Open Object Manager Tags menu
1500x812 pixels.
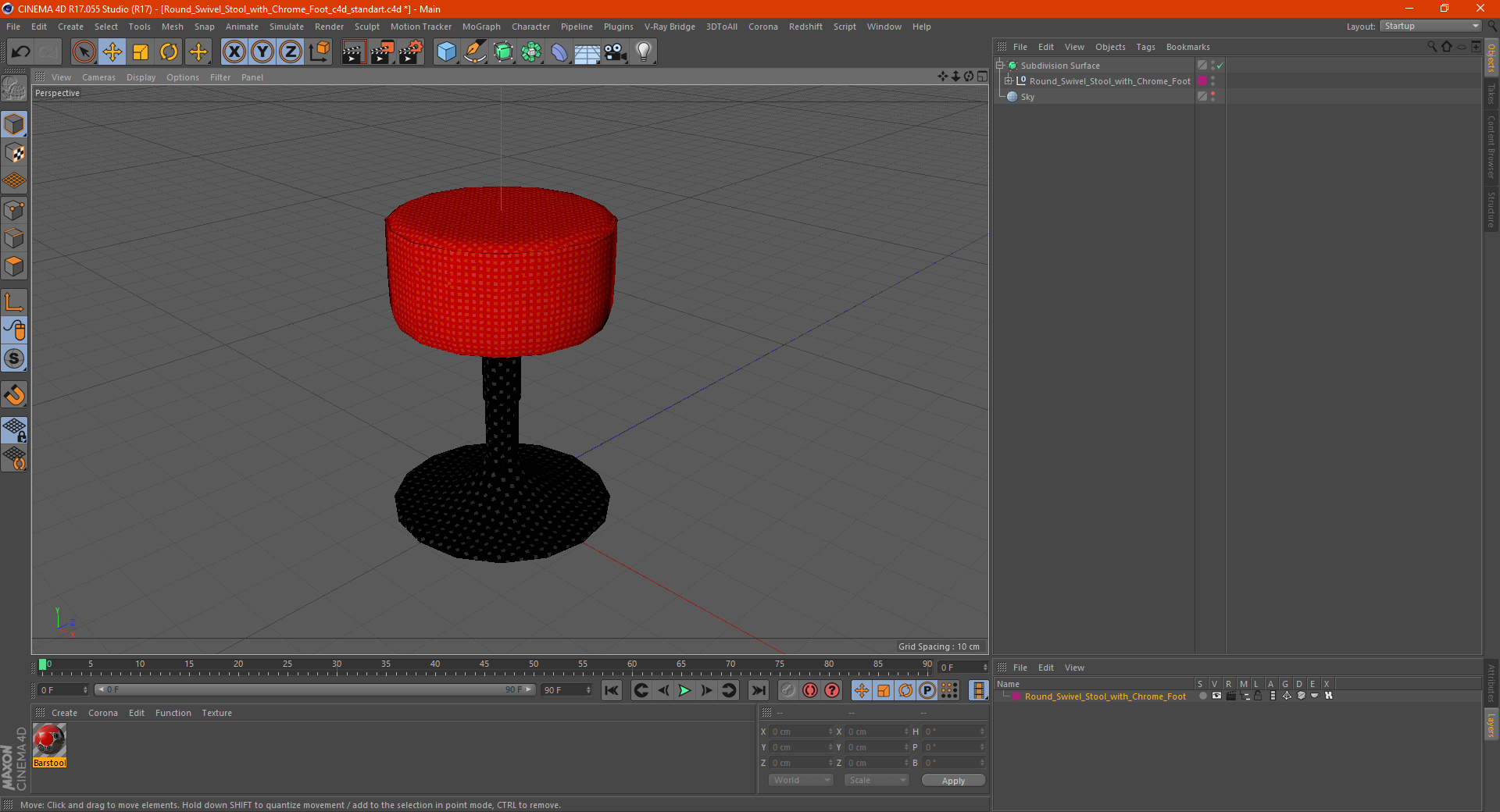coord(1145,47)
